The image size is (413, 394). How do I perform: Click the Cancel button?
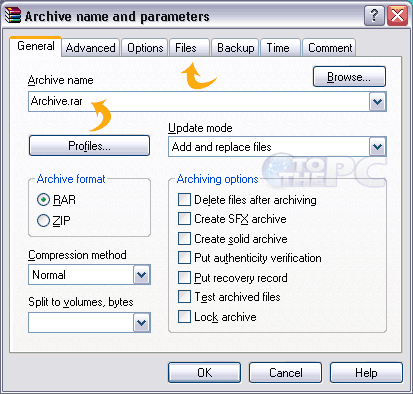[286, 373]
